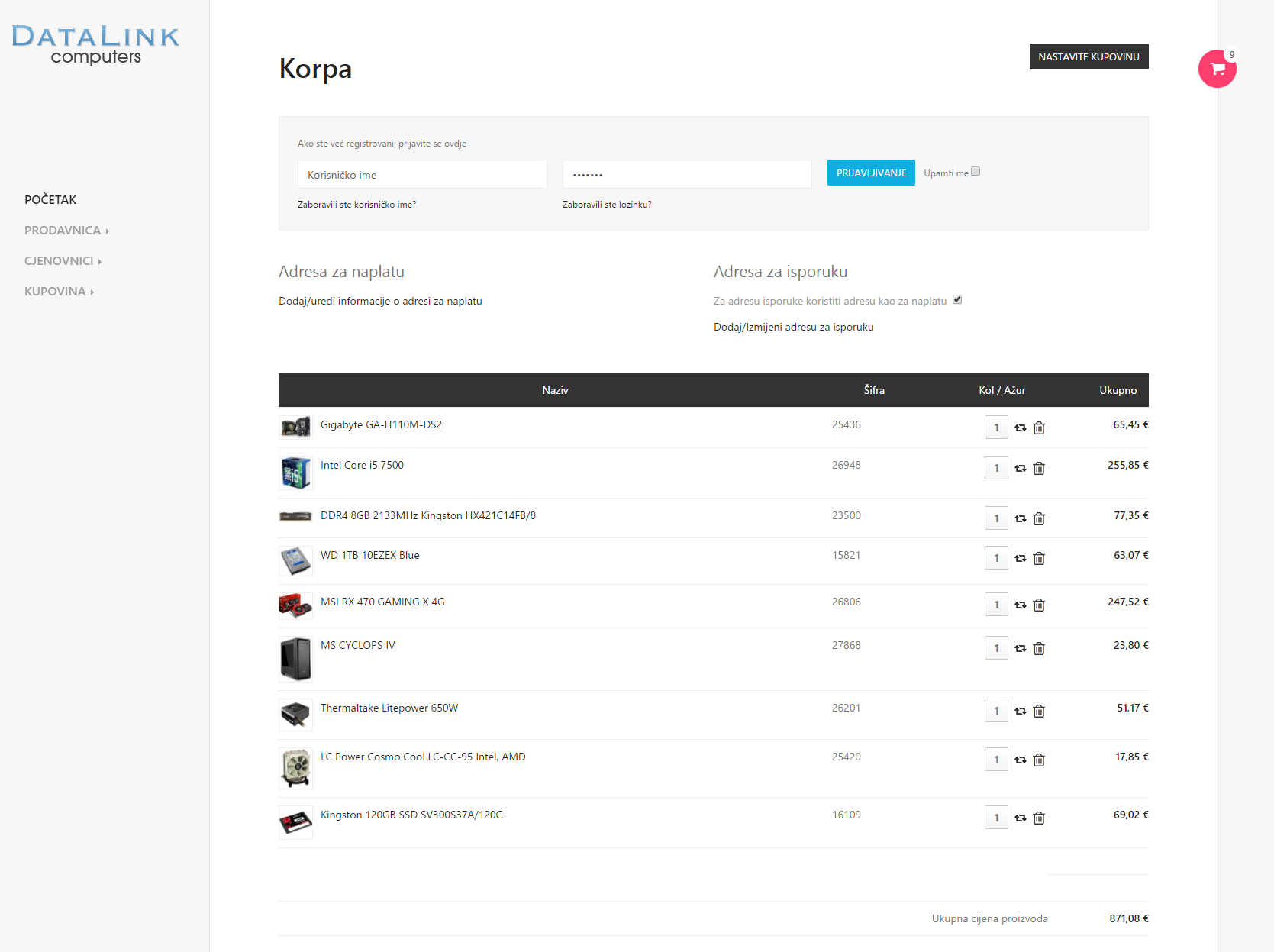Click the PRIJAVLJIVANJE login button
Screen dimensions: 1274x952
click(871, 173)
